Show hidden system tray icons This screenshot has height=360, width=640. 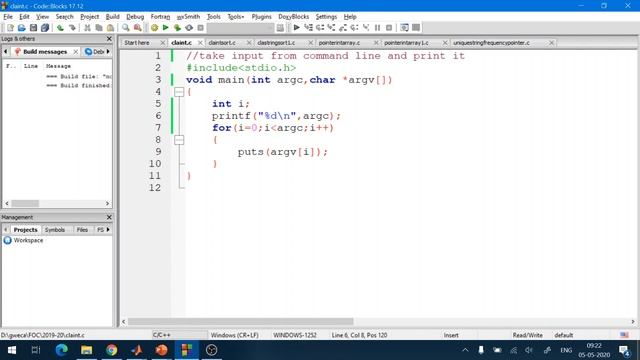coord(465,350)
